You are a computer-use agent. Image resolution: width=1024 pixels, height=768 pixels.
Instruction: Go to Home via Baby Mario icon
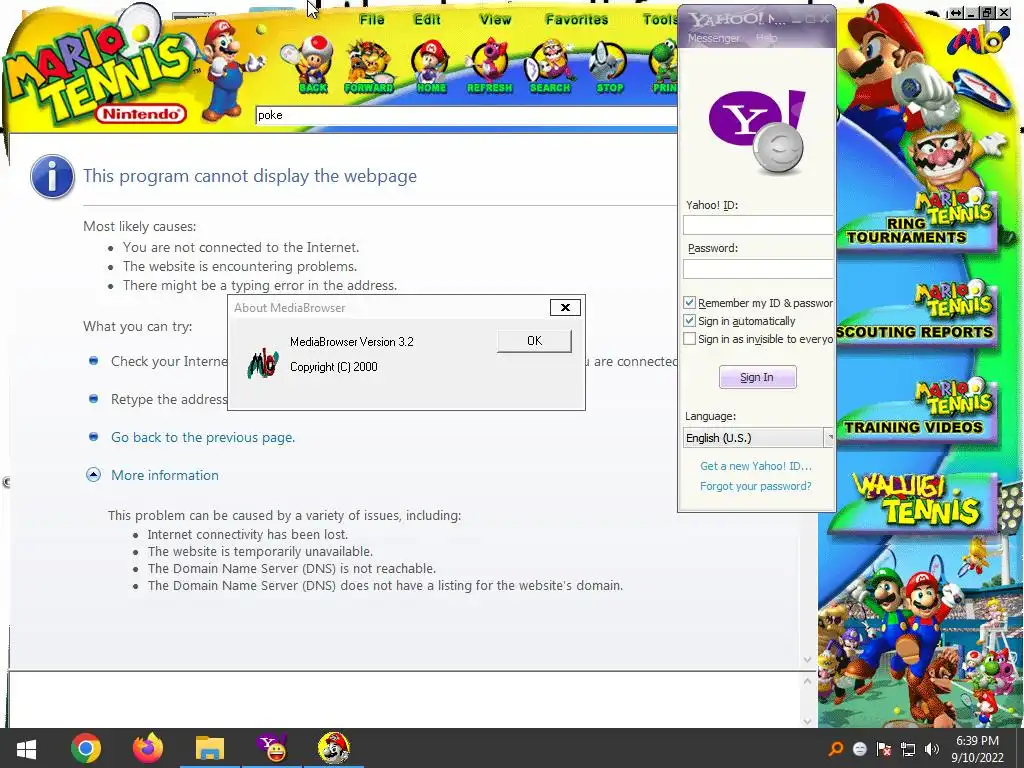pyautogui.click(x=431, y=66)
